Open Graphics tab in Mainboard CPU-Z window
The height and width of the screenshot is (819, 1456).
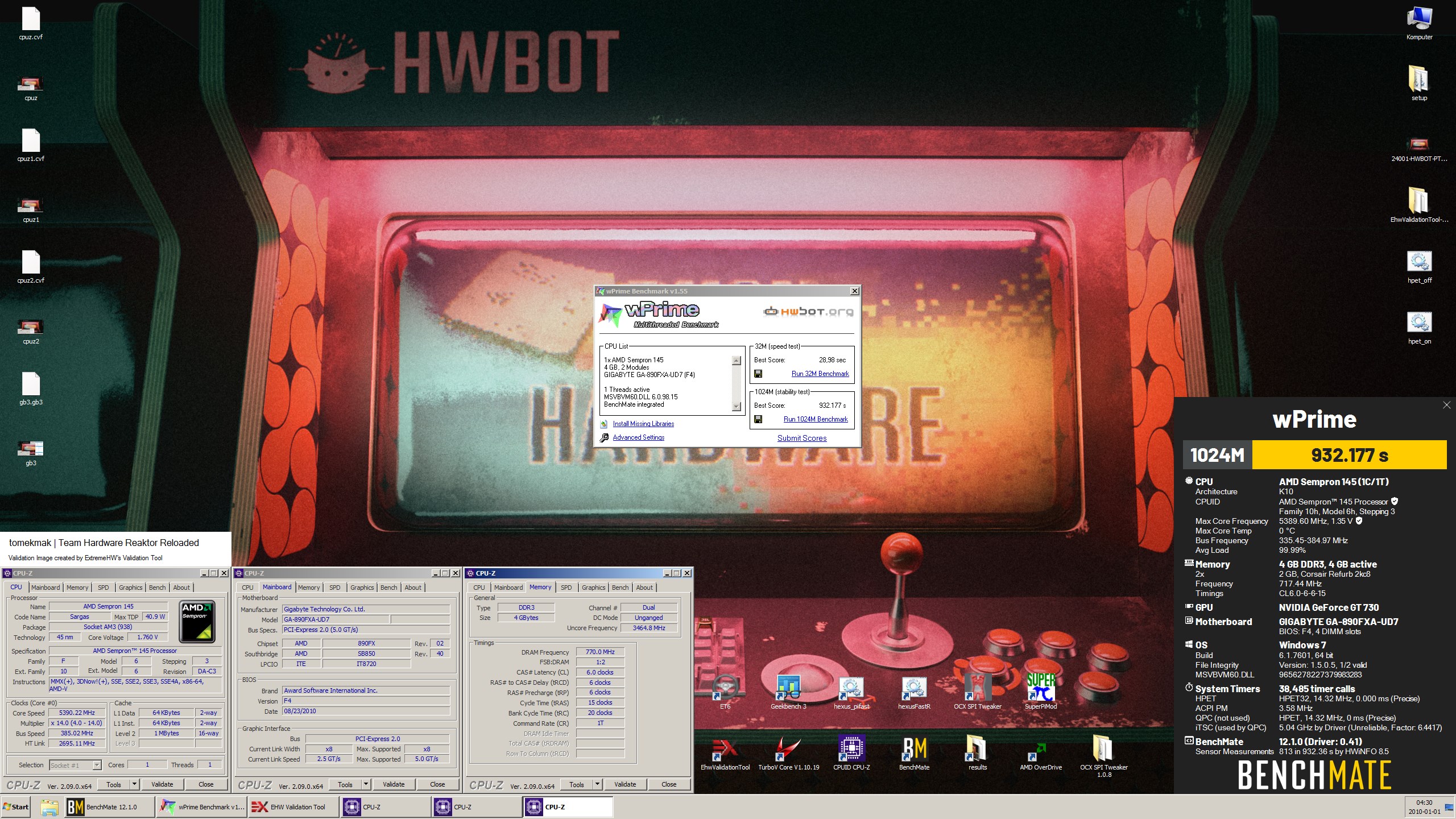362,588
